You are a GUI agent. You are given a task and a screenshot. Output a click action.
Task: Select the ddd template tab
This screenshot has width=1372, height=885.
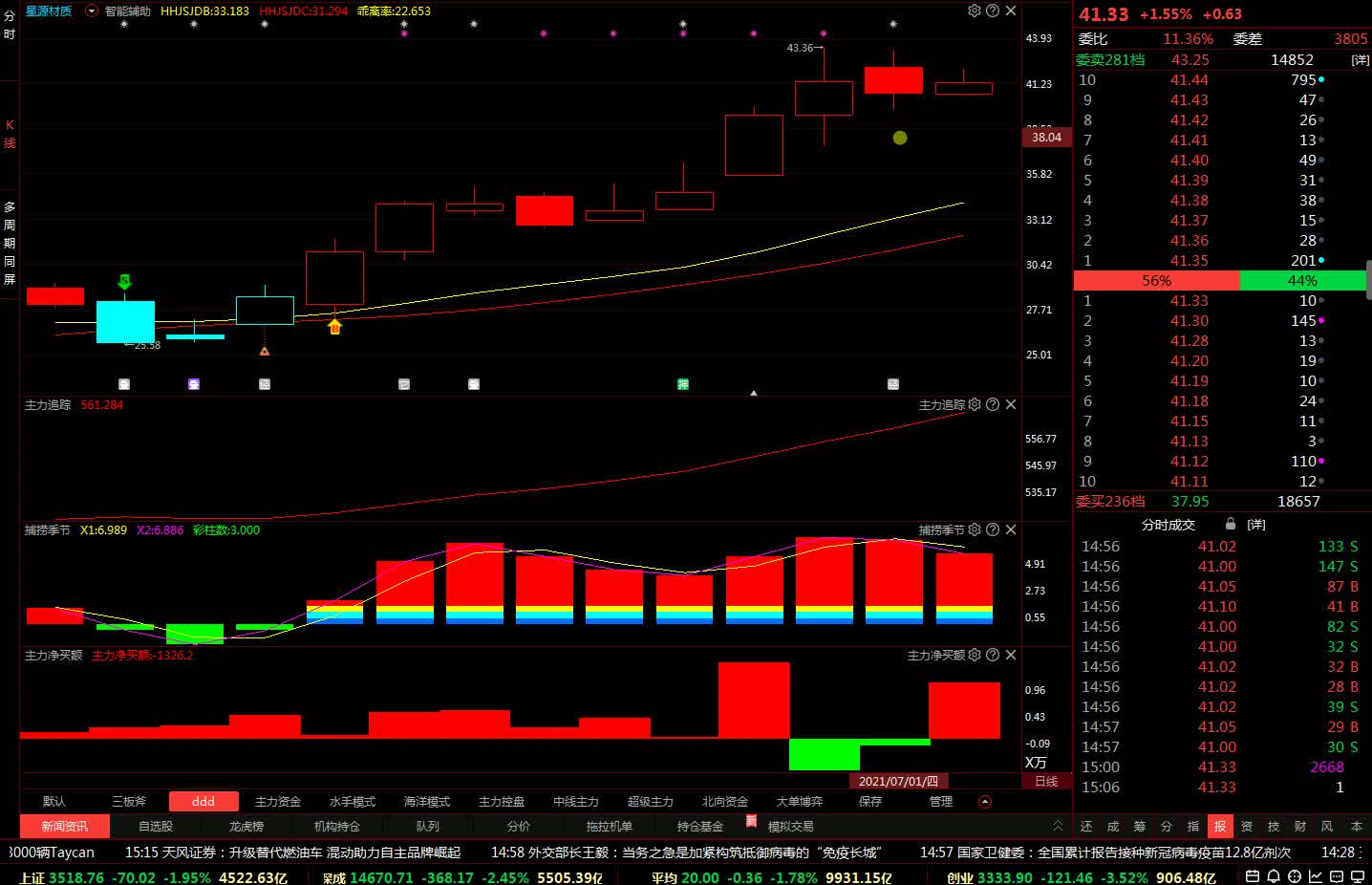[x=203, y=802]
